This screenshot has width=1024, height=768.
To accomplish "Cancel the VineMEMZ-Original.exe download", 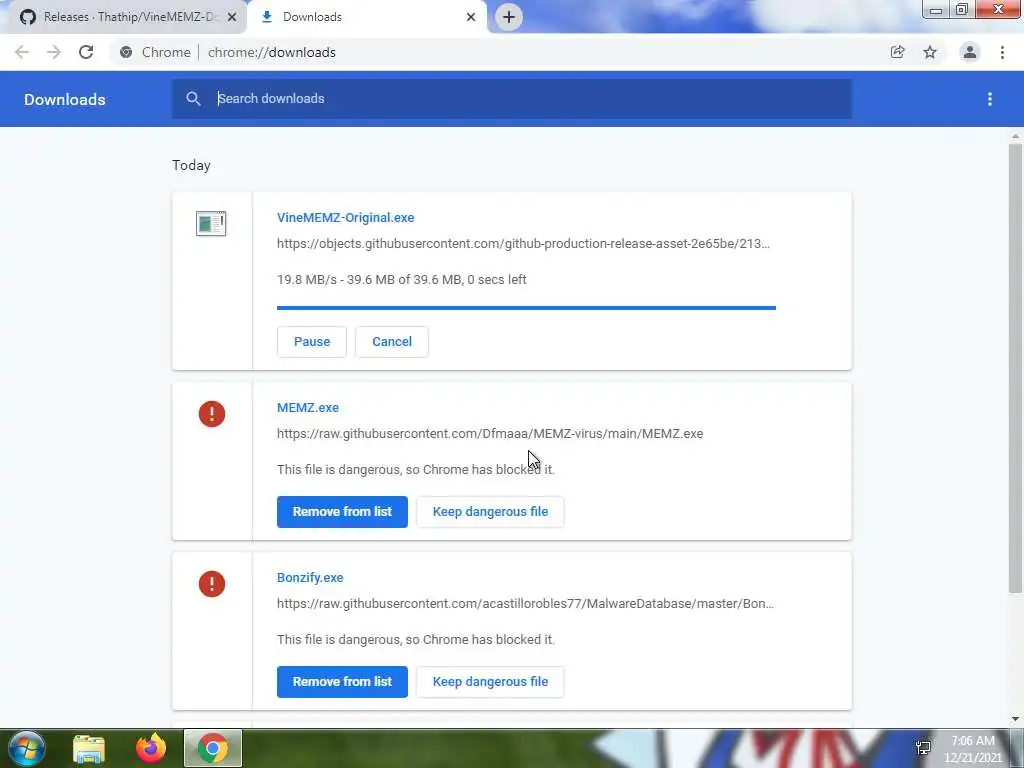I will coord(392,342).
